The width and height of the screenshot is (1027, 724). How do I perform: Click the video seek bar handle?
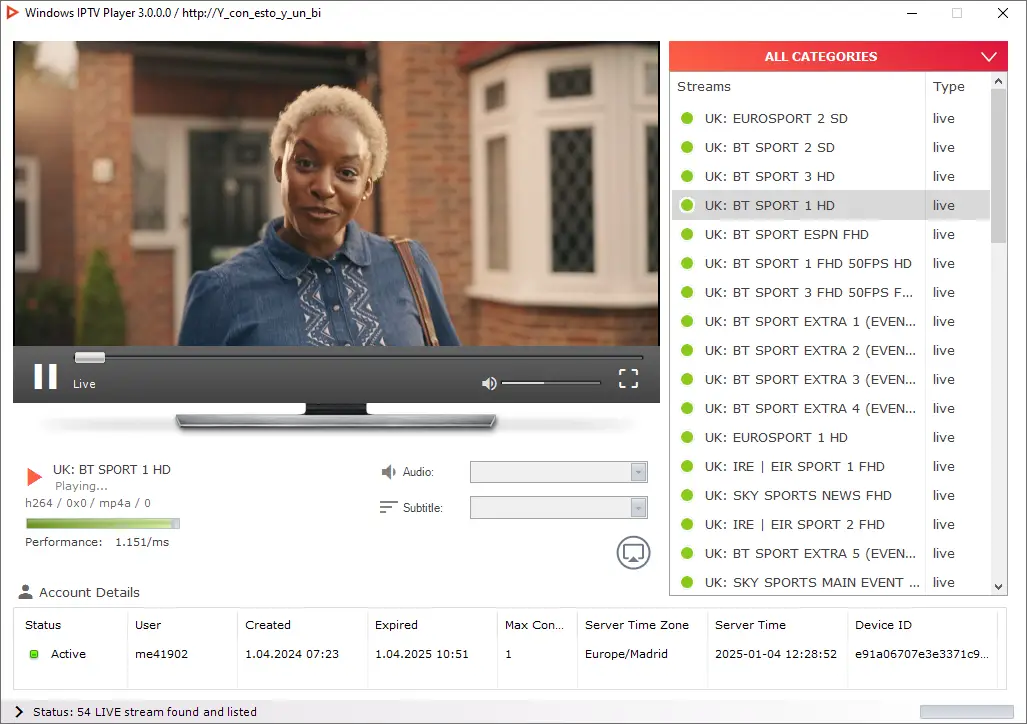(x=90, y=357)
